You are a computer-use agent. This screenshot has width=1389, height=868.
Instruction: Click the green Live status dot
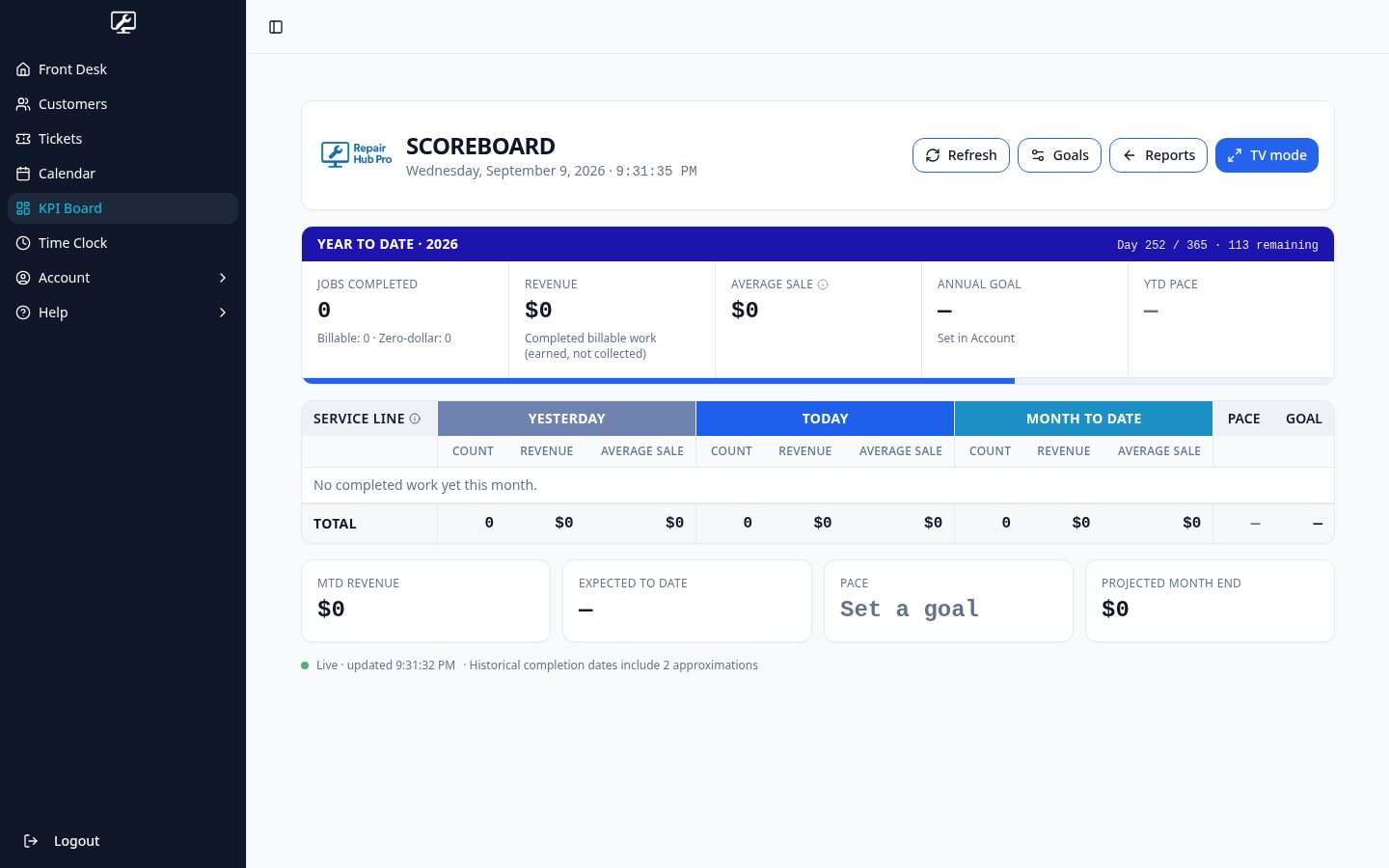pyautogui.click(x=305, y=665)
